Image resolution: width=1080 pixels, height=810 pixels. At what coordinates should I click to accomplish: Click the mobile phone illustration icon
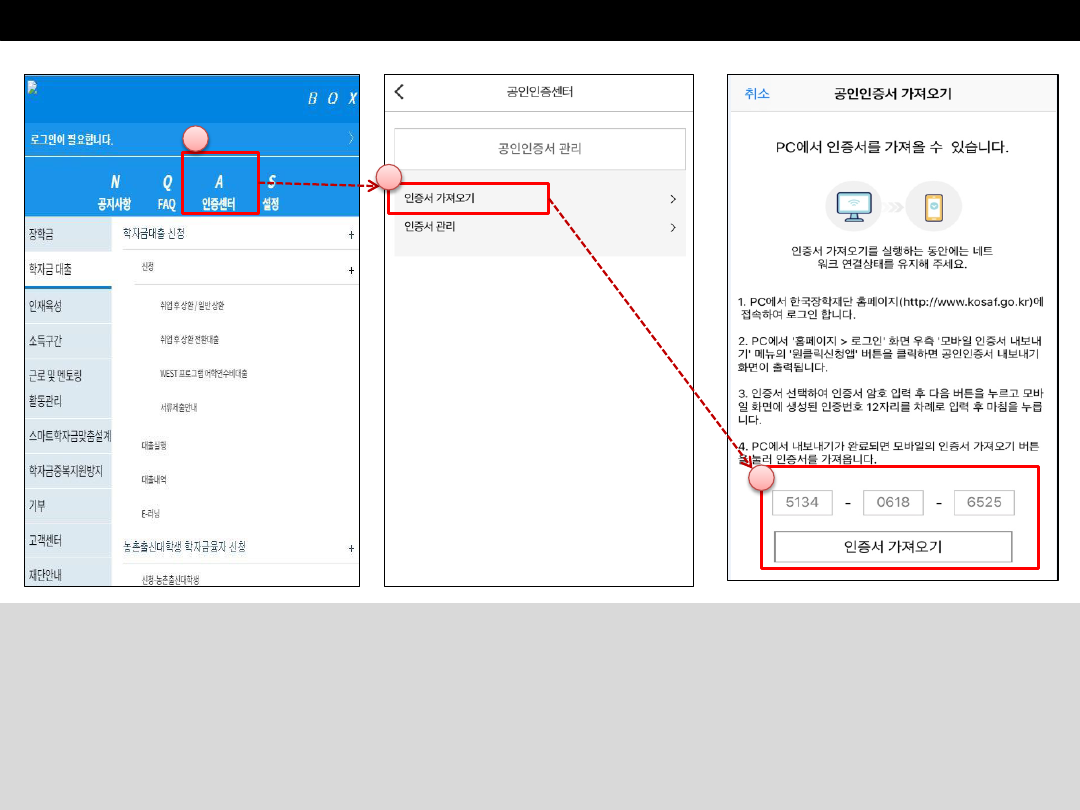933,207
